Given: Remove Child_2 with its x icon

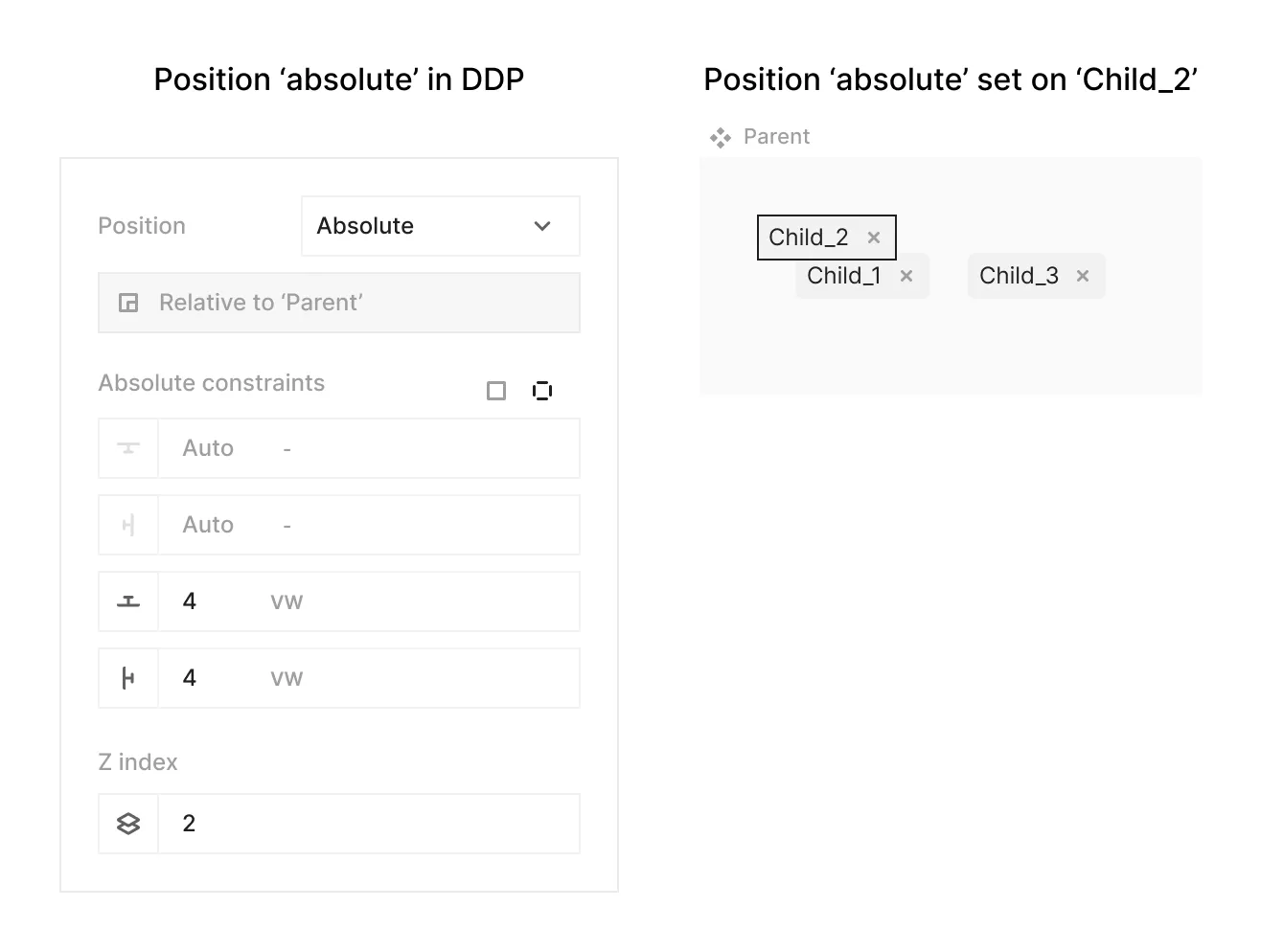Looking at the screenshot, I should (874, 238).
